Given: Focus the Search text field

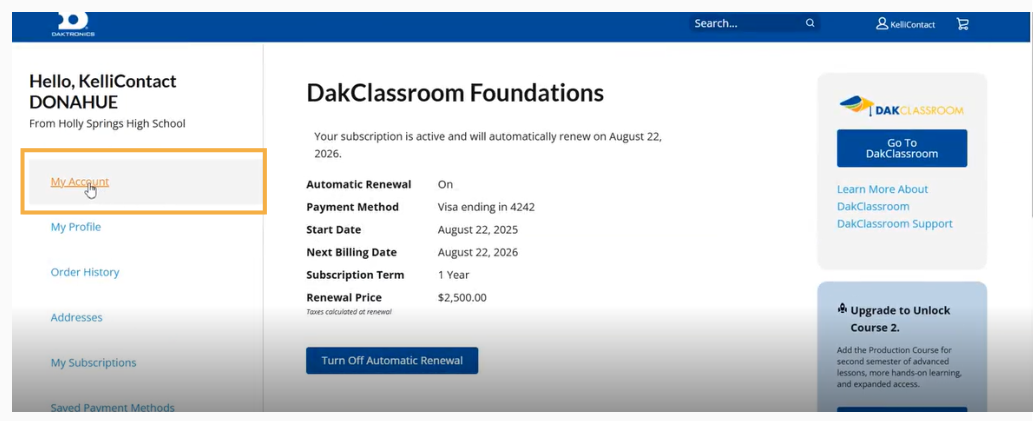Looking at the screenshot, I should coord(745,24).
